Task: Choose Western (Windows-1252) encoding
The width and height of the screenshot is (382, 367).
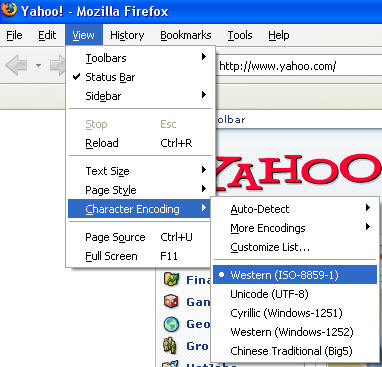Action: 295,332
